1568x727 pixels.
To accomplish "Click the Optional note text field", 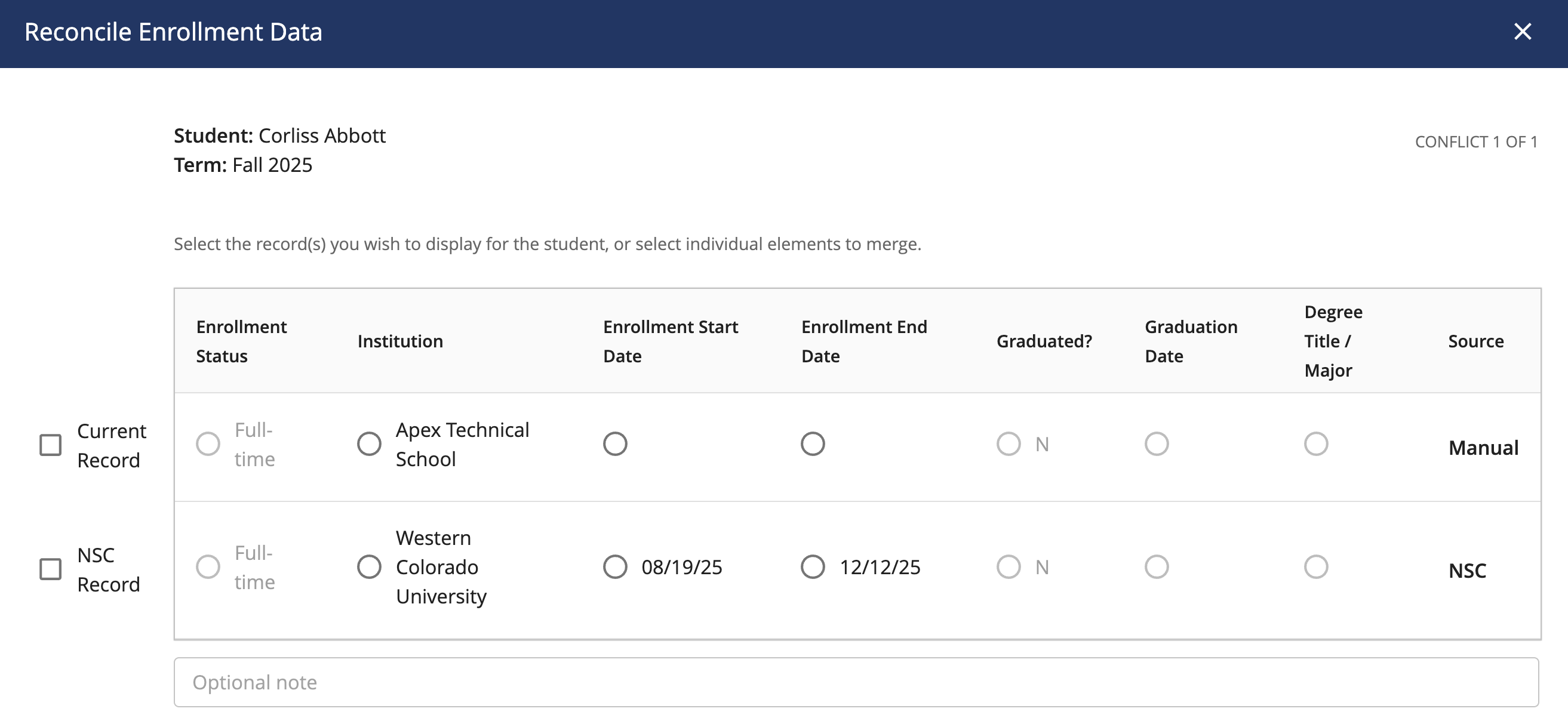I will coord(856,682).
